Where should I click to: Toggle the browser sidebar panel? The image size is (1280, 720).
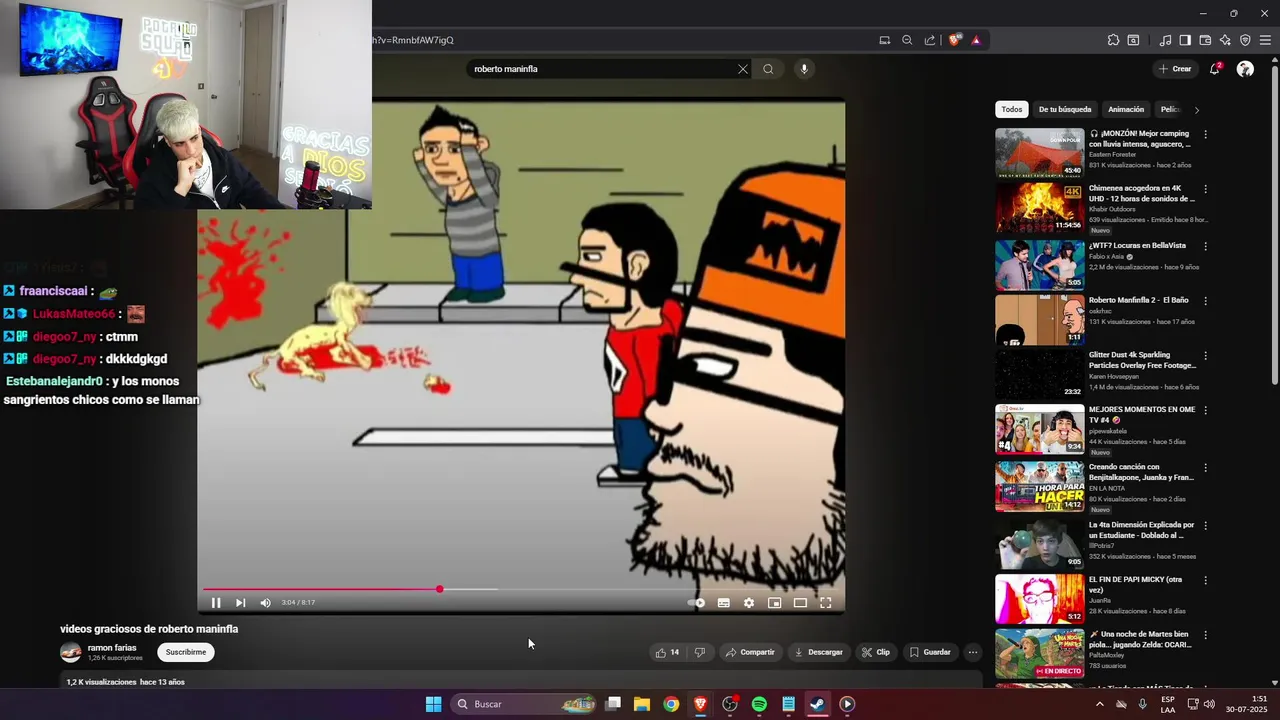[1185, 40]
